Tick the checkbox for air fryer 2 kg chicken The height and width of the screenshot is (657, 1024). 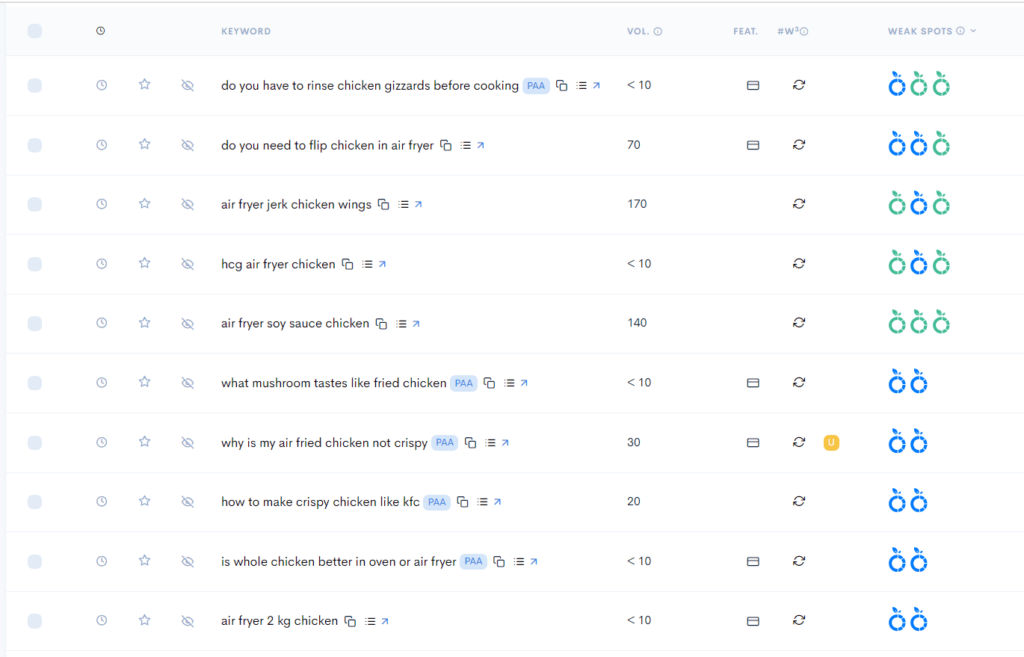click(x=35, y=620)
